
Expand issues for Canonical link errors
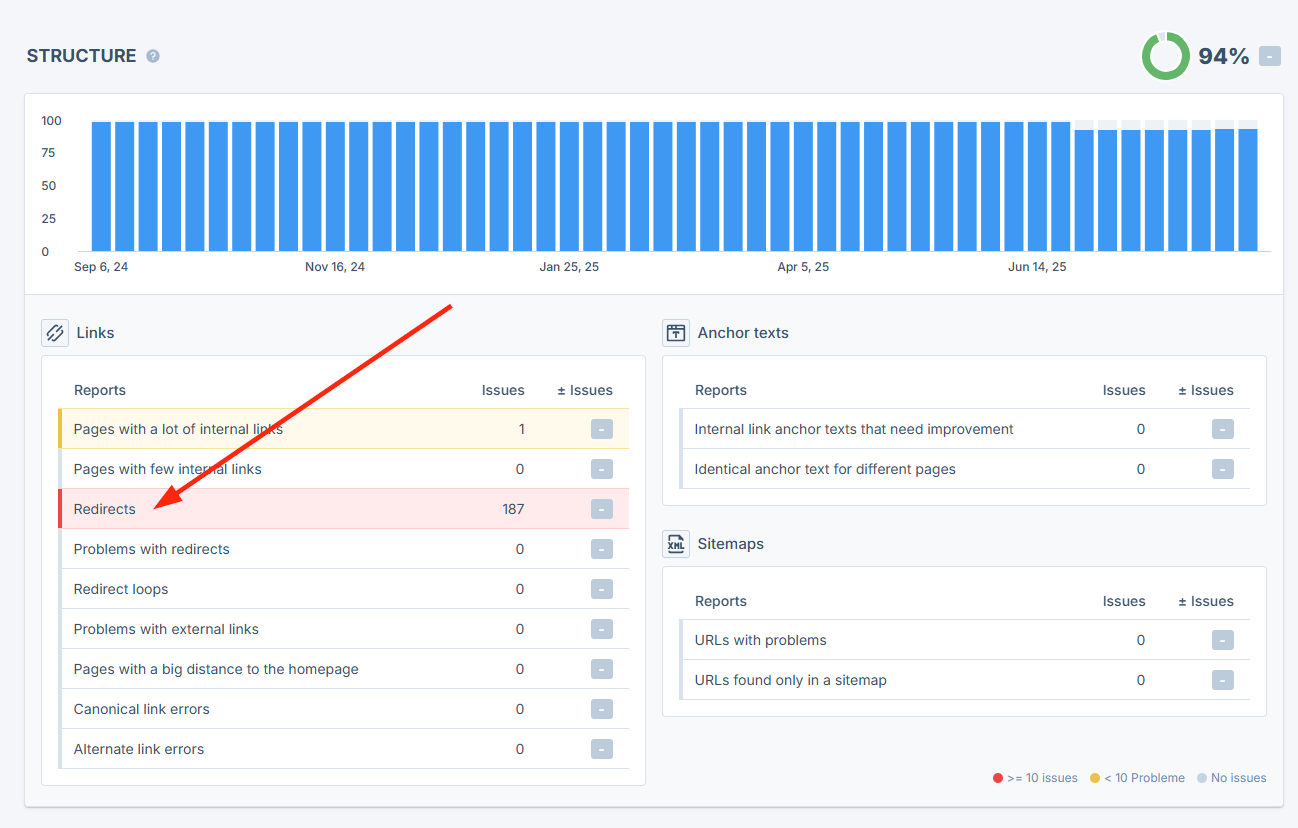pyautogui.click(x=601, y=709)
